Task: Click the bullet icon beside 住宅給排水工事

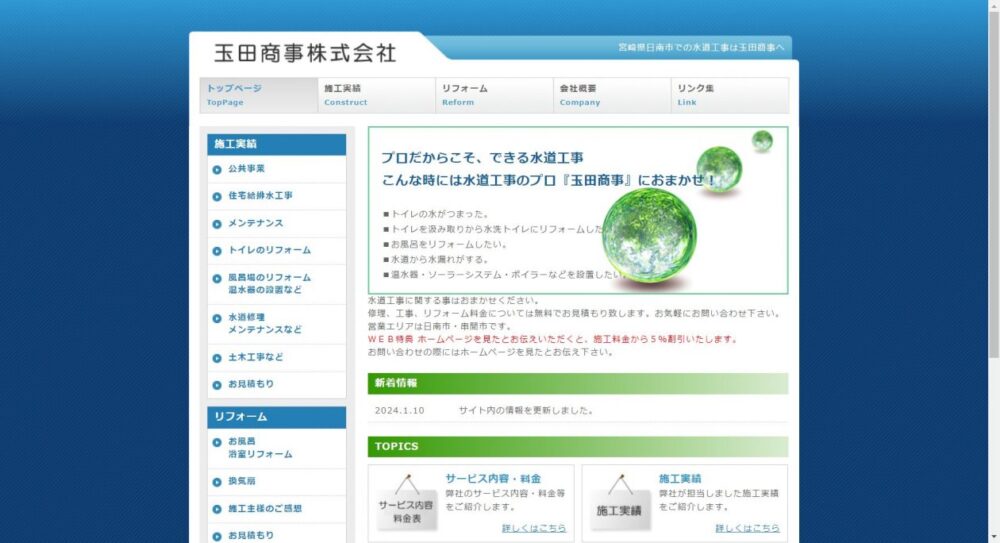Action: tap(217, 197)
